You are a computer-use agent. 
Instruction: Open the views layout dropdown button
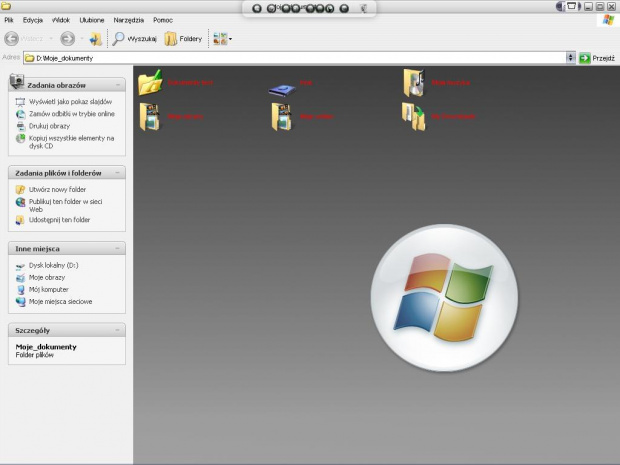click(223, 39)
